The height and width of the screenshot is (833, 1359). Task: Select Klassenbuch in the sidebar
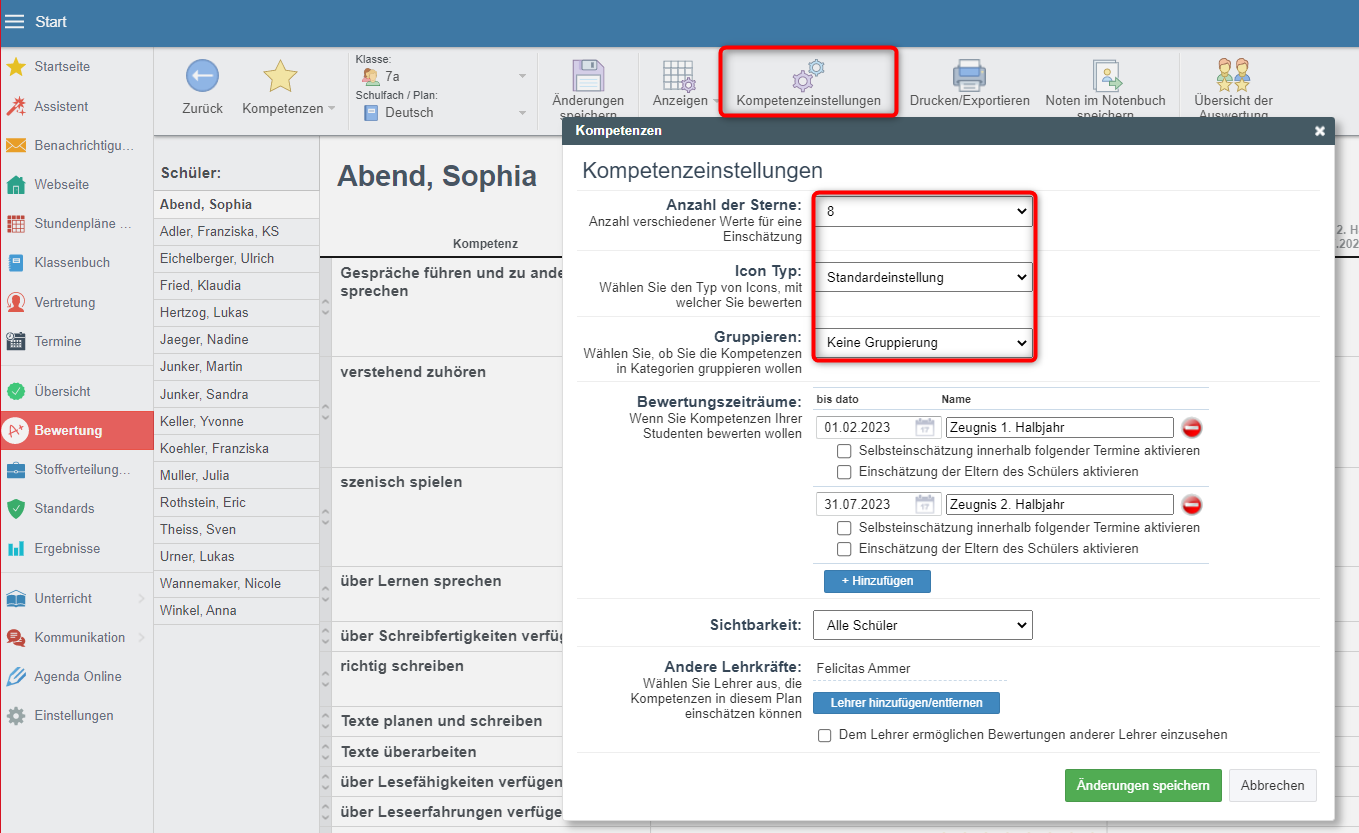click(71, 263)
